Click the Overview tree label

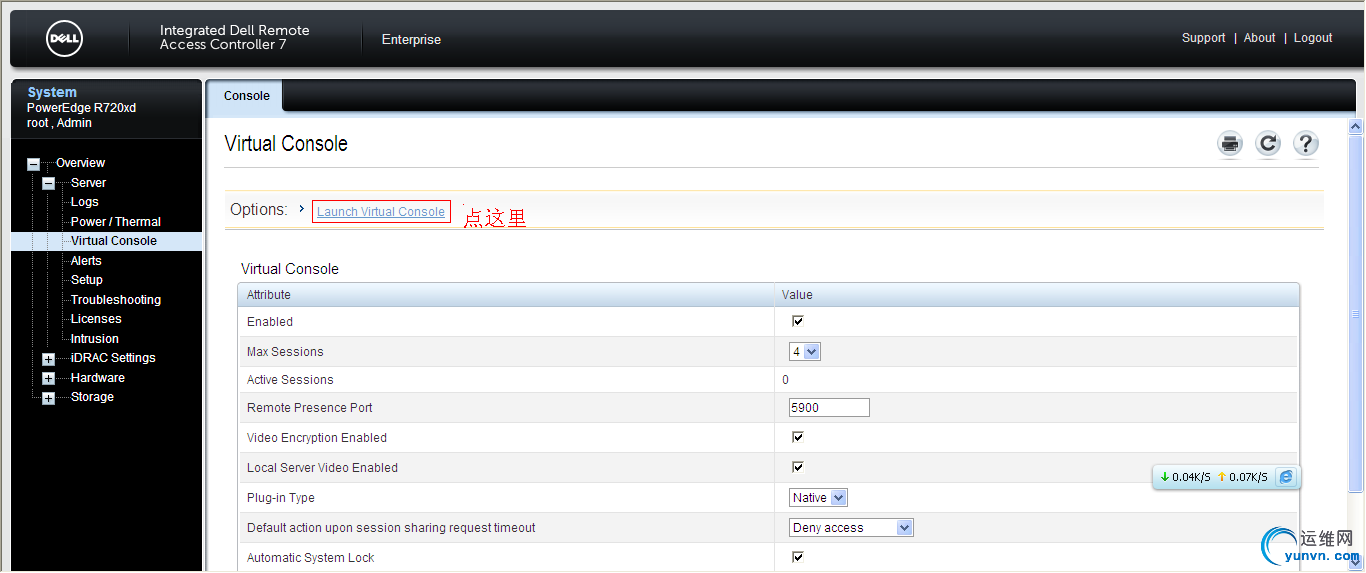pyautogui.click(x=80, y=163)
